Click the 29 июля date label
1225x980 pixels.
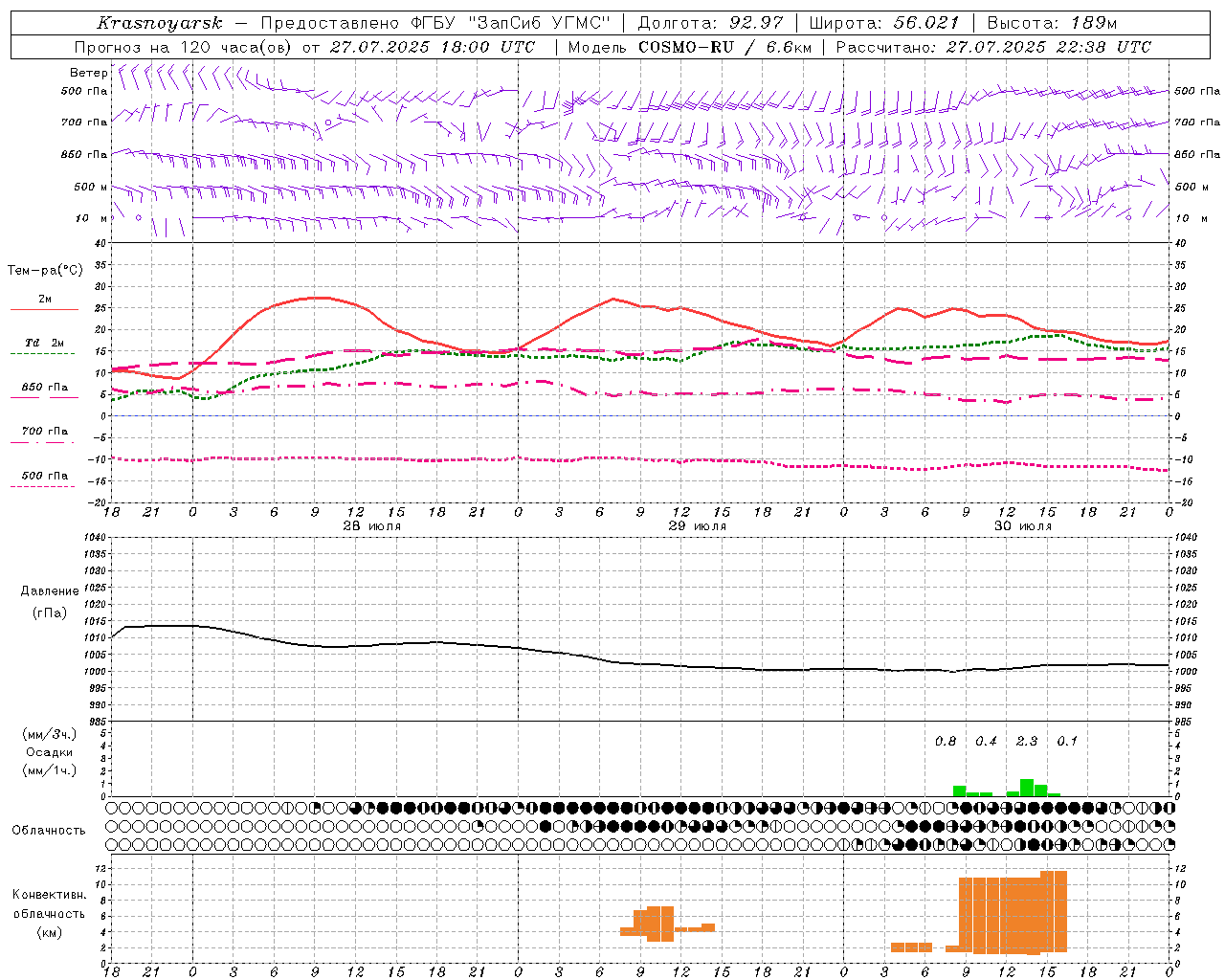point(698,526)
